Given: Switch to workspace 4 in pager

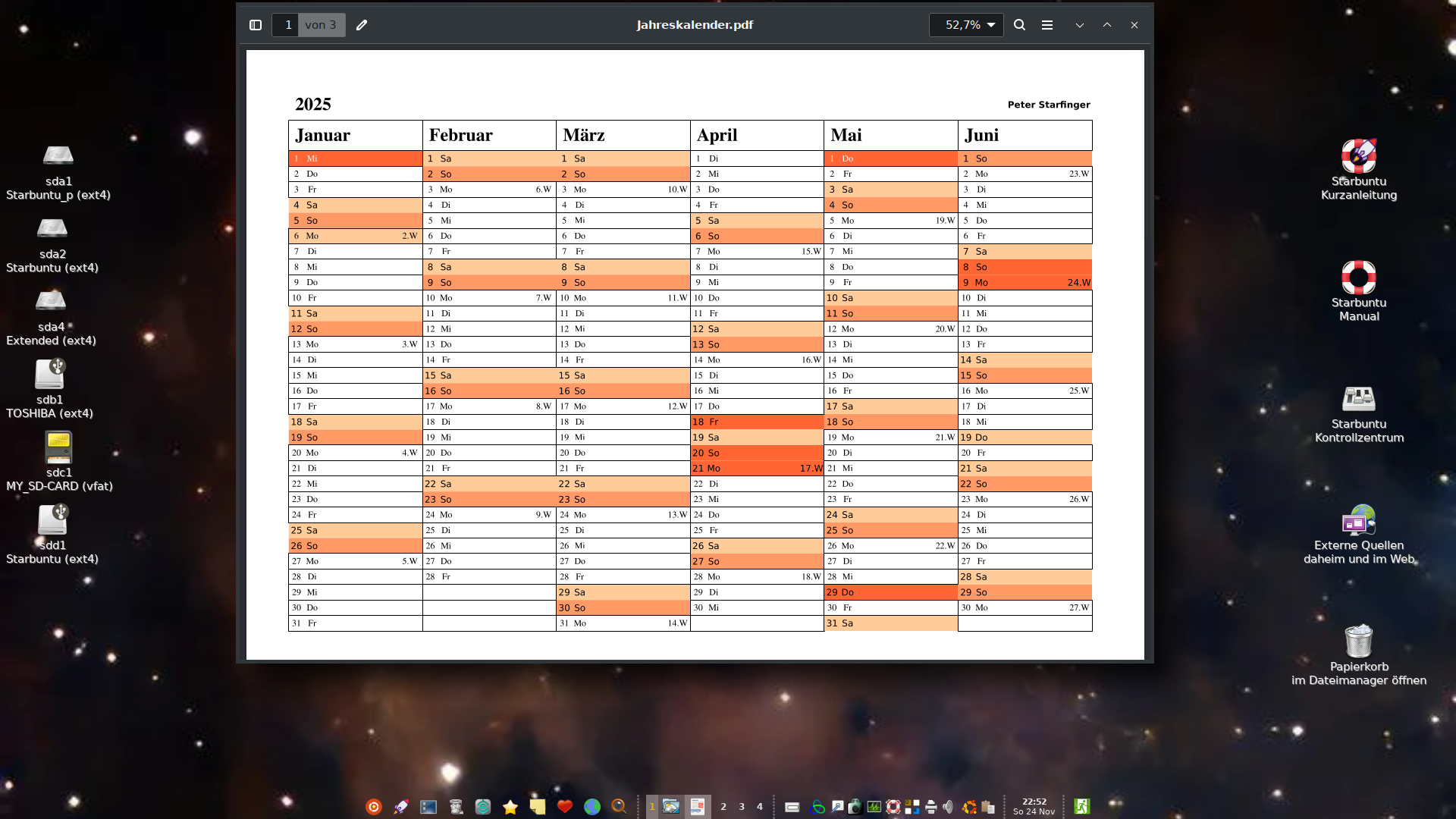Looking at the screenshot, I should pos(760,807).
